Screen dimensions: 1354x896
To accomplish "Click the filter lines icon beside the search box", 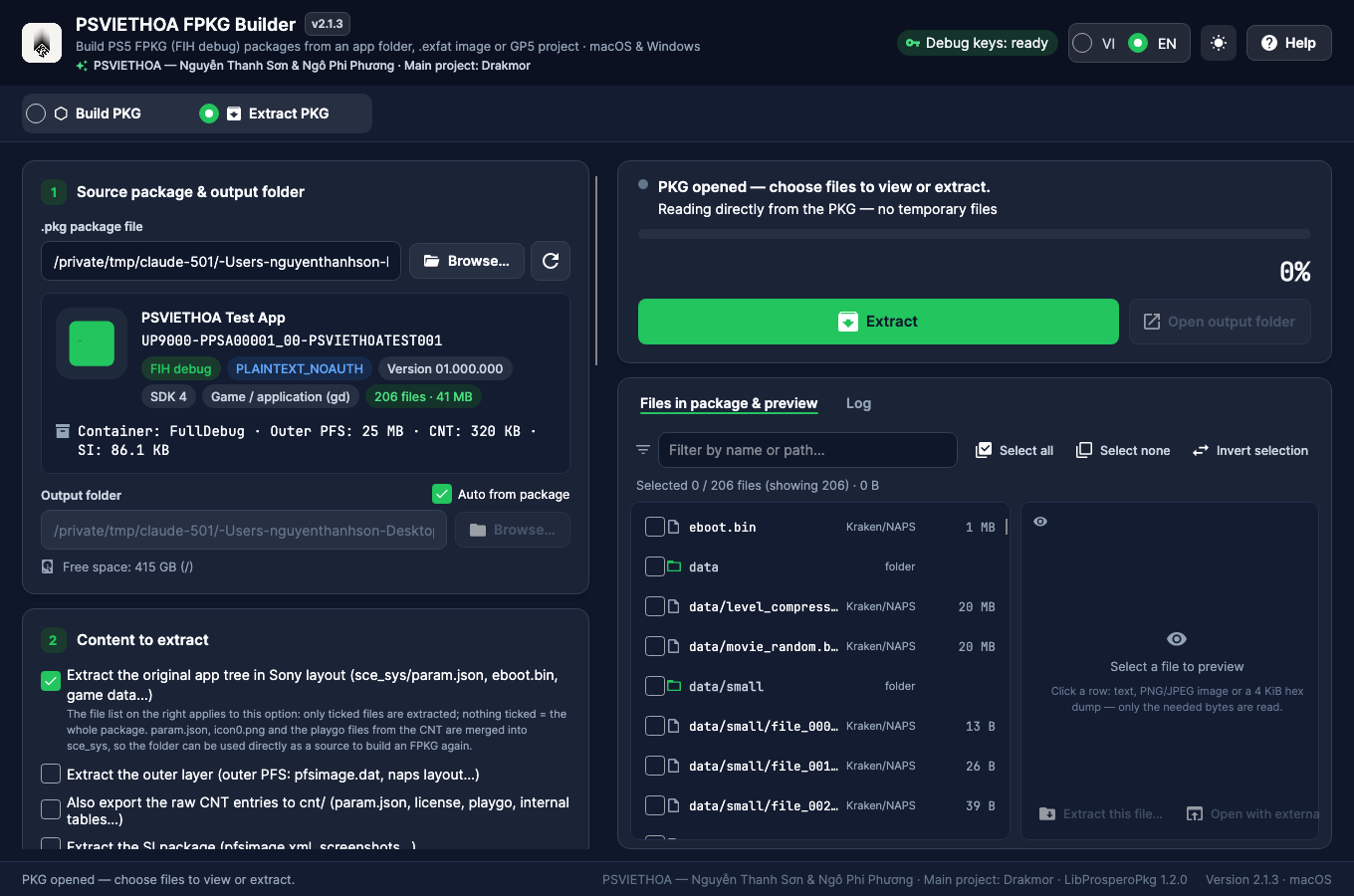I will [643, 450].
